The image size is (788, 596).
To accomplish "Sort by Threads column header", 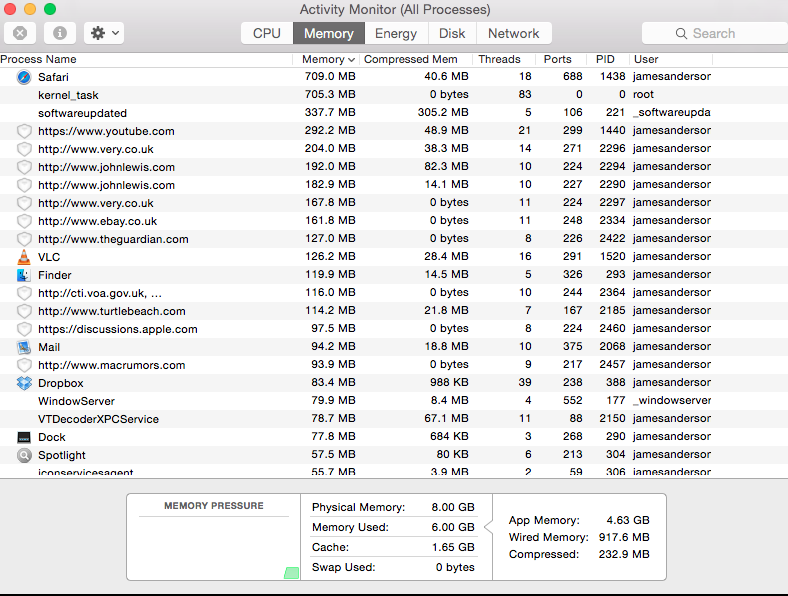I will tap(504, 59).
